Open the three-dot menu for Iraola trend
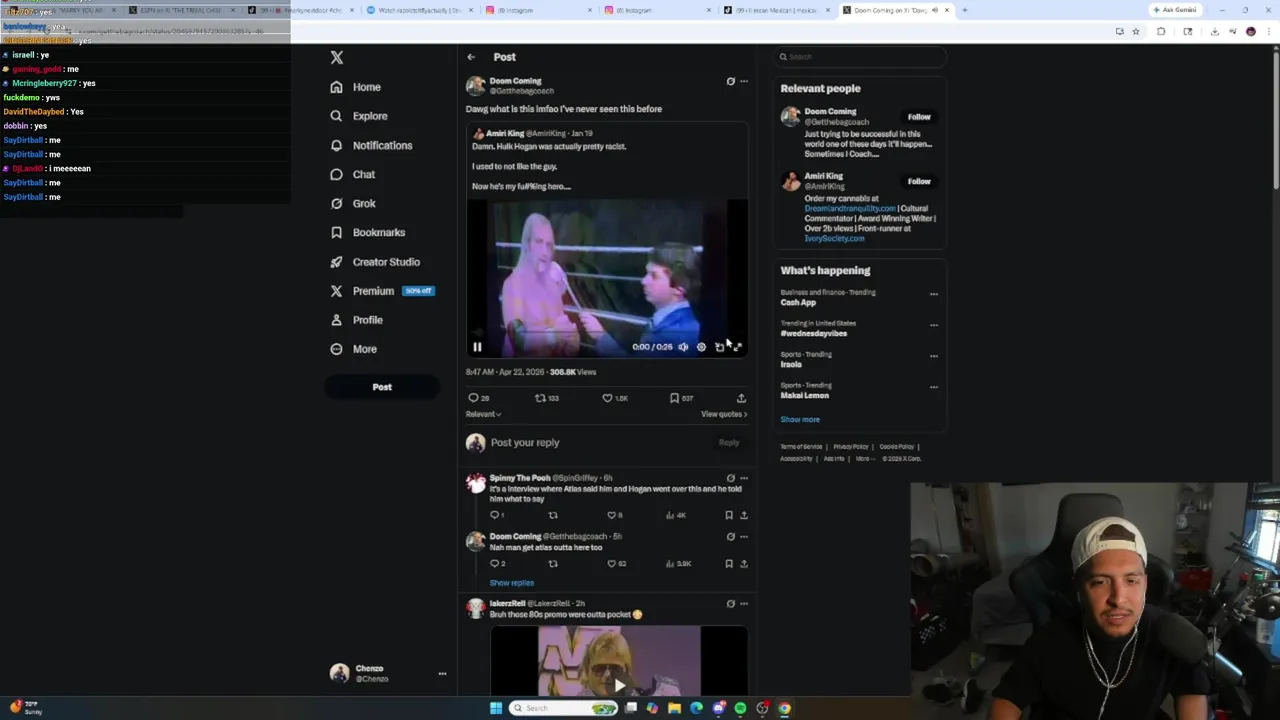The height and width of the screenshot is (720, 1280). click(x=934, y=356)
